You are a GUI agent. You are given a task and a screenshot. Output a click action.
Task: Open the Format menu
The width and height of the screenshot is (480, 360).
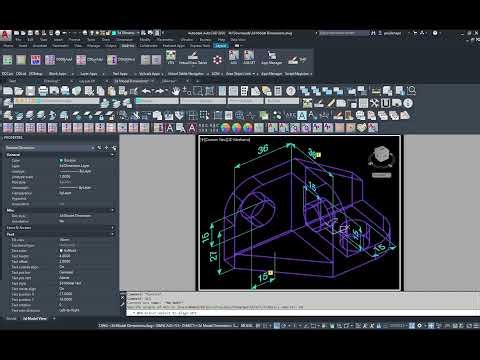coord(74,39)
